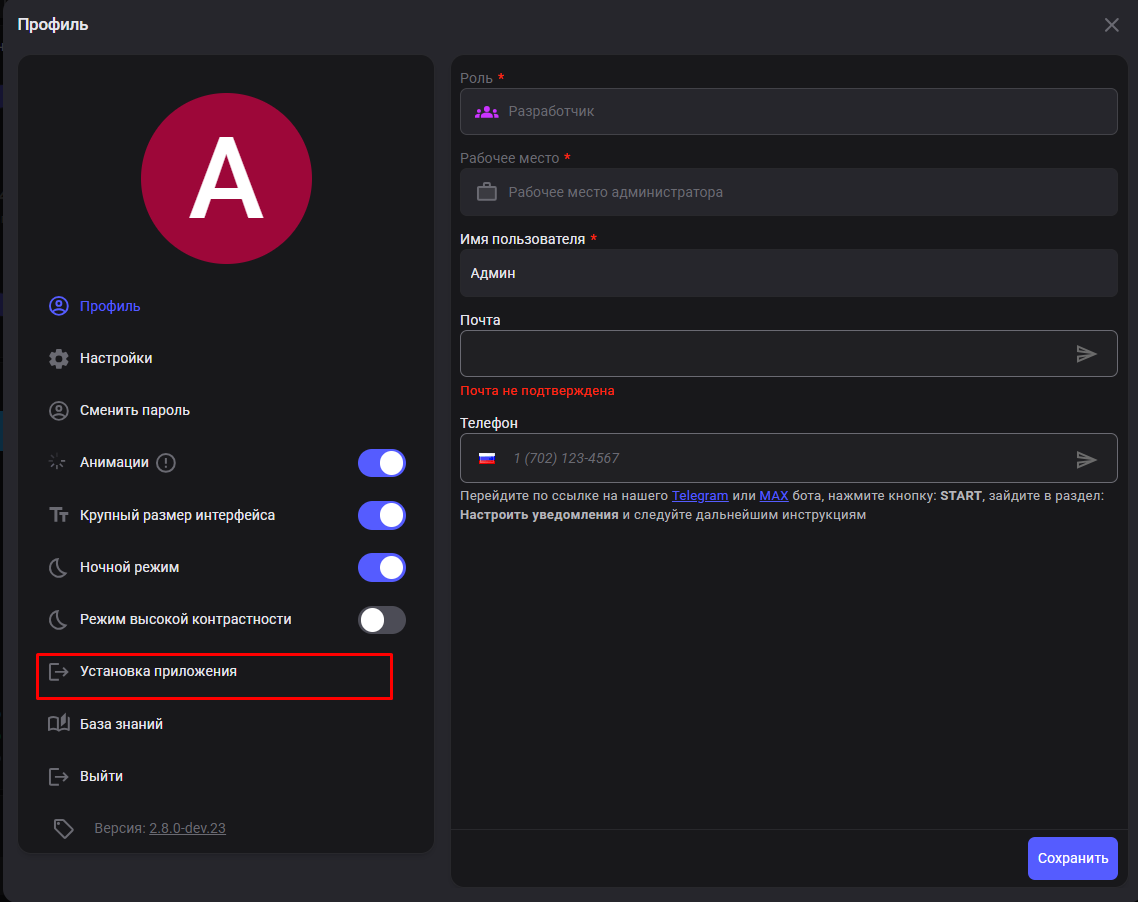Click the tag icon next to Версия
The height and width of the screenshot is (902, 1138).
(64, 828)
